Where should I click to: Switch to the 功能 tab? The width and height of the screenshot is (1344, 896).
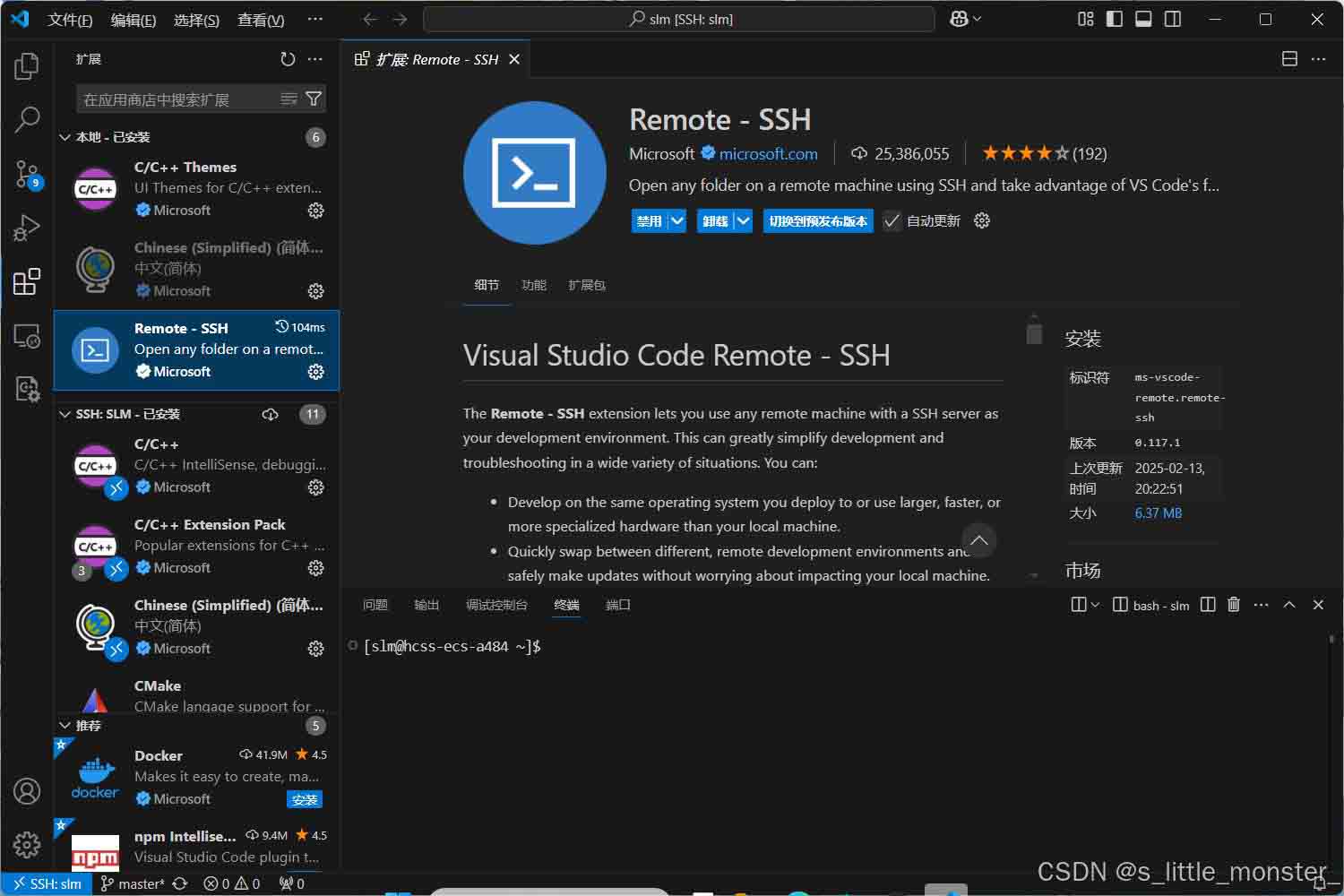point(533,285)
